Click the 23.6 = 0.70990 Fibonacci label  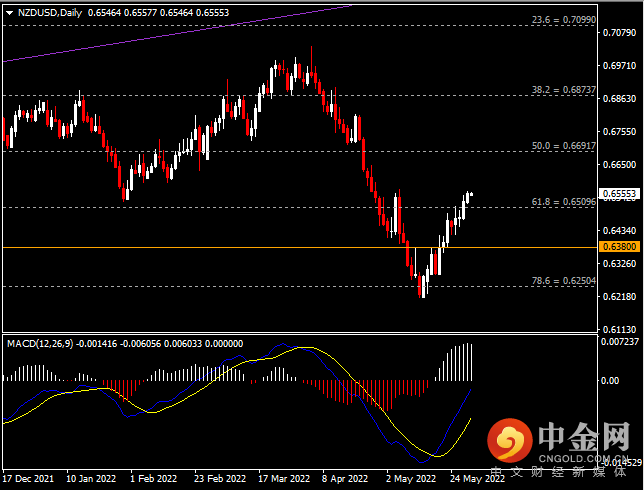[563, 19]
